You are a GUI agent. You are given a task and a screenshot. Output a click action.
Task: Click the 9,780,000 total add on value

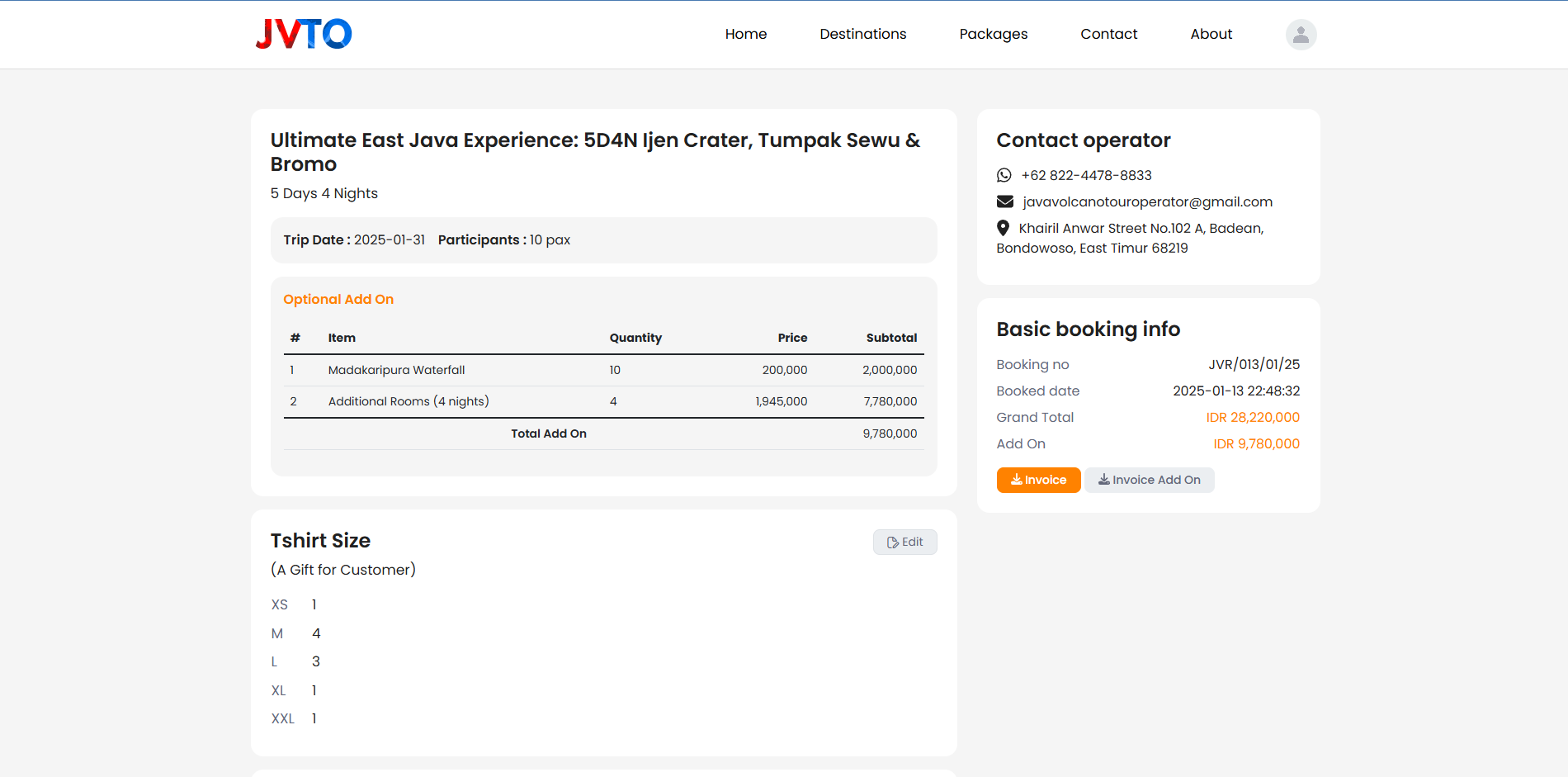(x=890, y=434)
